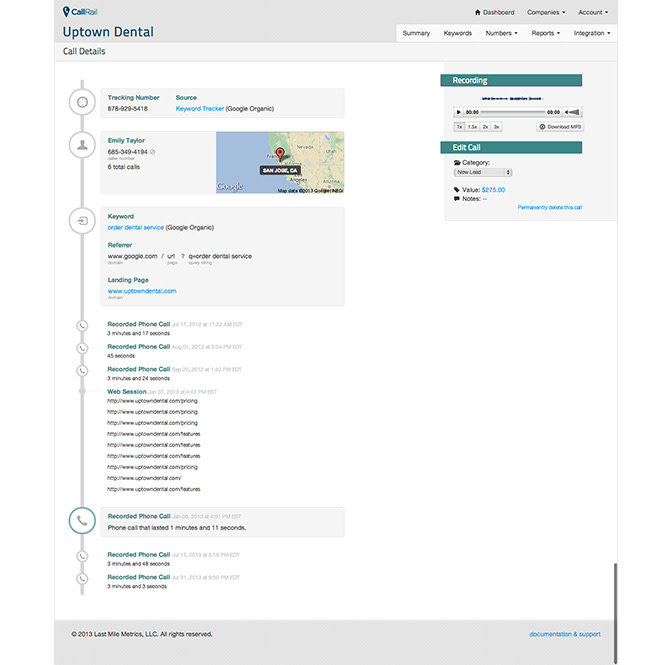Viewport: 665px width, 665px height.
Task: Click the Web Session timeline dot
Action: click(82, 391)
